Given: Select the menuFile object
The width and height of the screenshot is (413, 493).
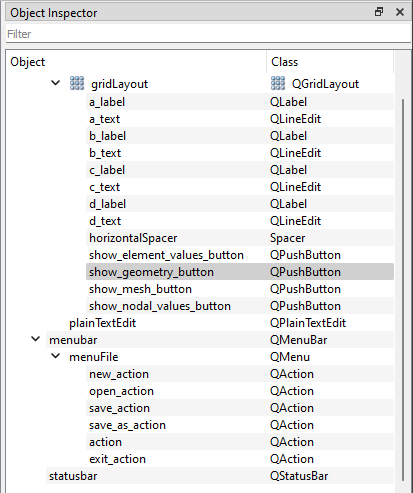Looking at the screenshot, I should point(94,357).
